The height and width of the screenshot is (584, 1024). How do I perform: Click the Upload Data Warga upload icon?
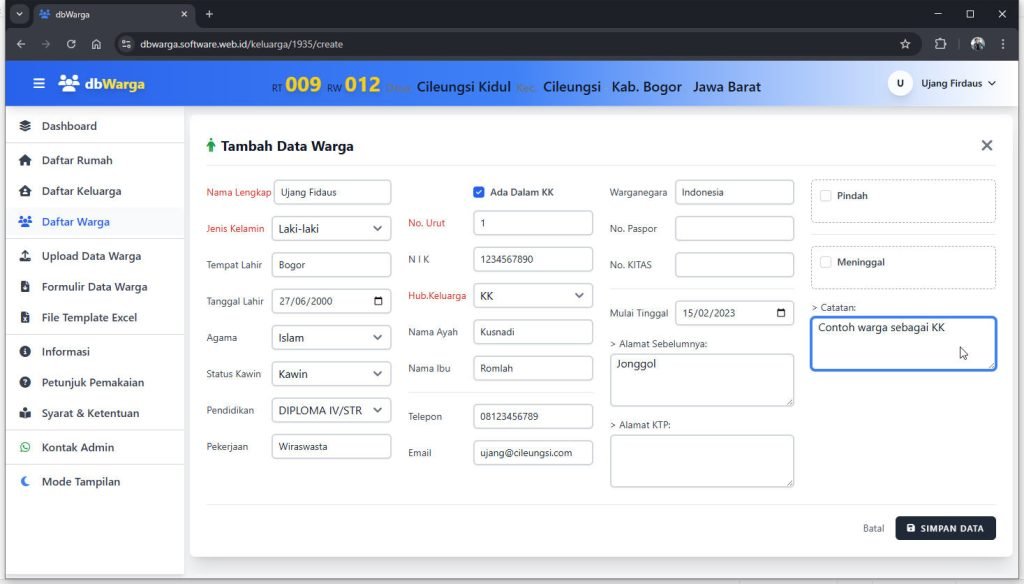pos(25,256)
